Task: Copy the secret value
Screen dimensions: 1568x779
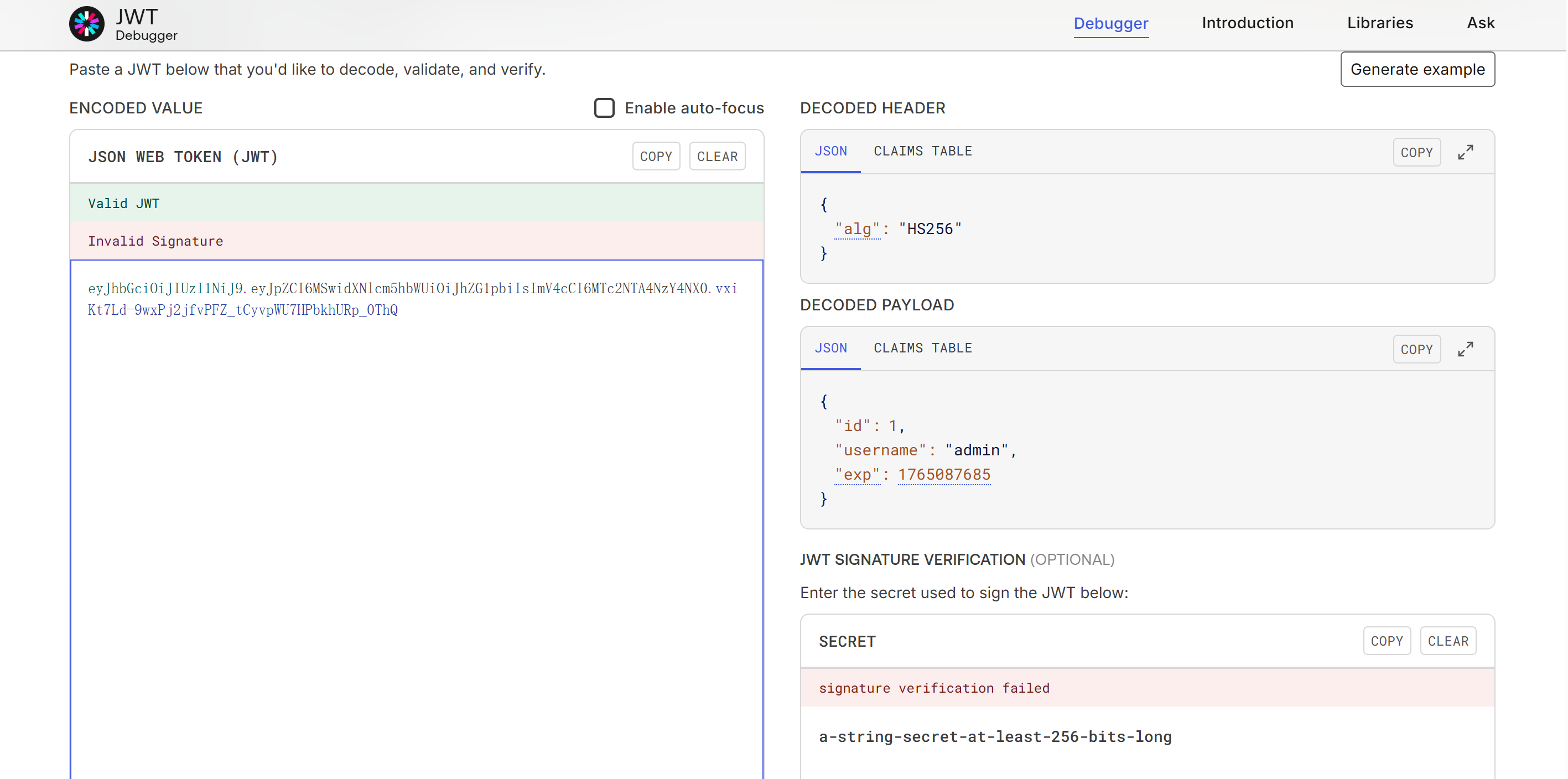Action: click(x=1386, y=641)
